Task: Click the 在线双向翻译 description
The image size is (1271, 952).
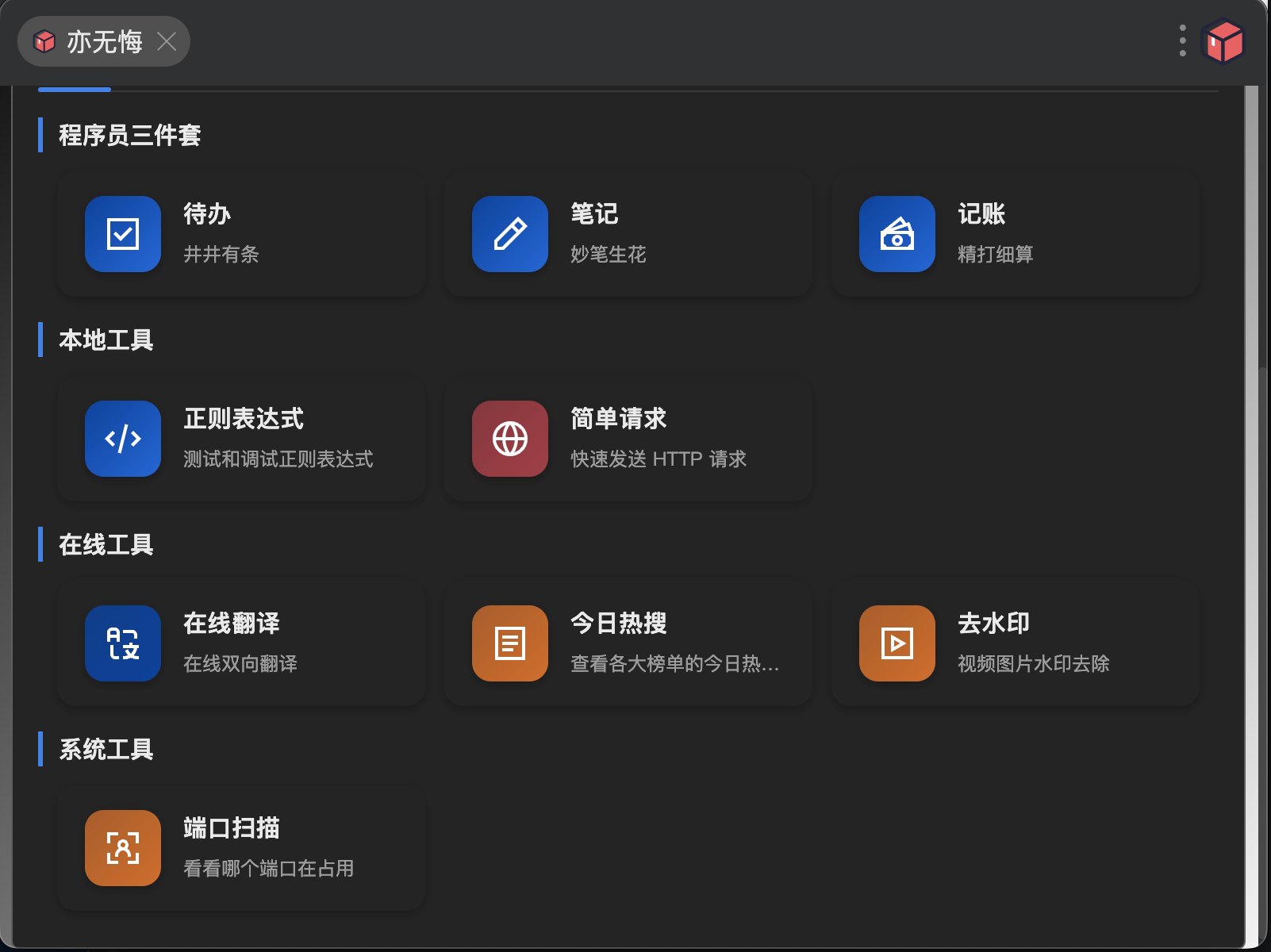Action: coord(240,664)
